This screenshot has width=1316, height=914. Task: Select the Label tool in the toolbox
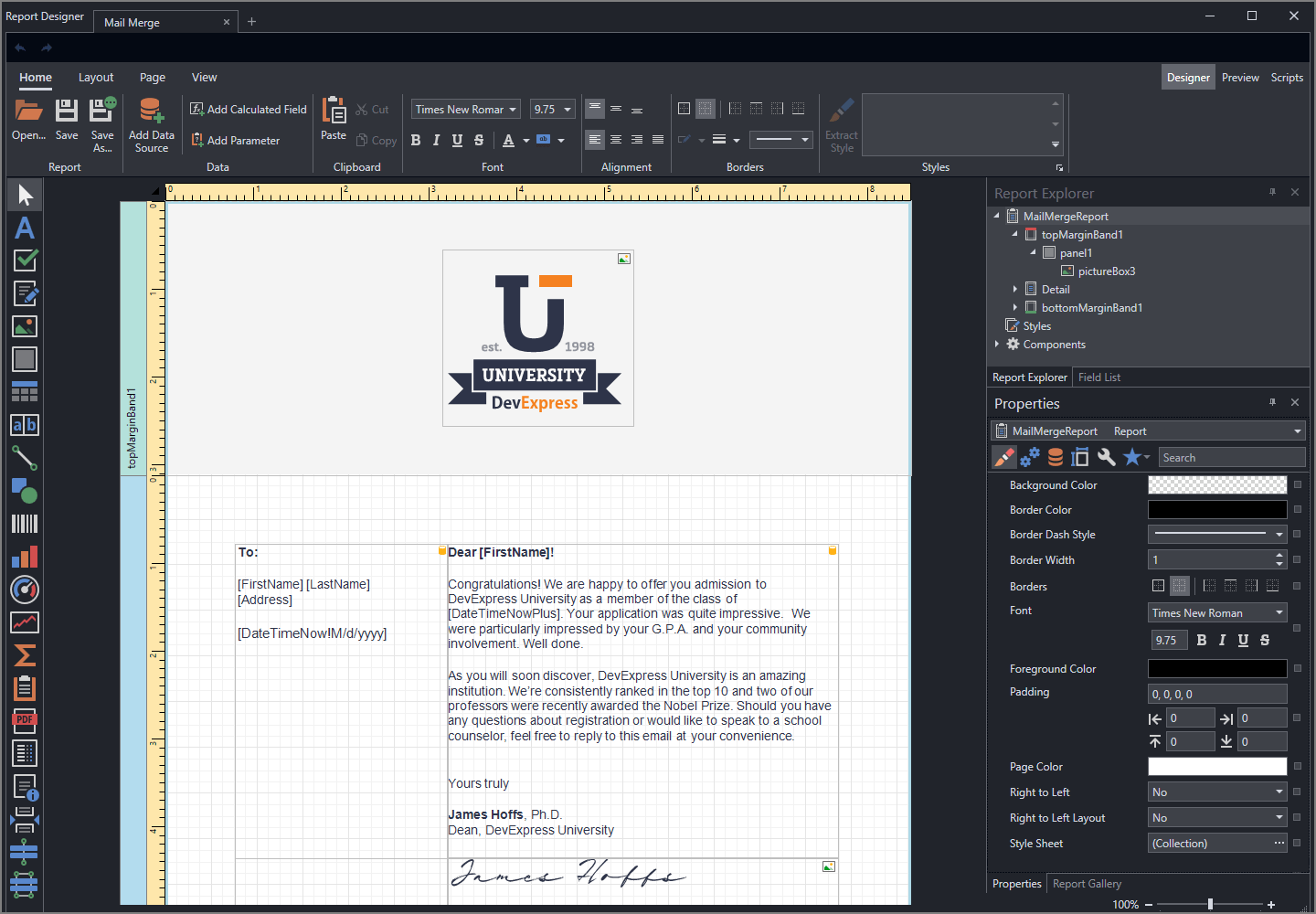[25, 228]
